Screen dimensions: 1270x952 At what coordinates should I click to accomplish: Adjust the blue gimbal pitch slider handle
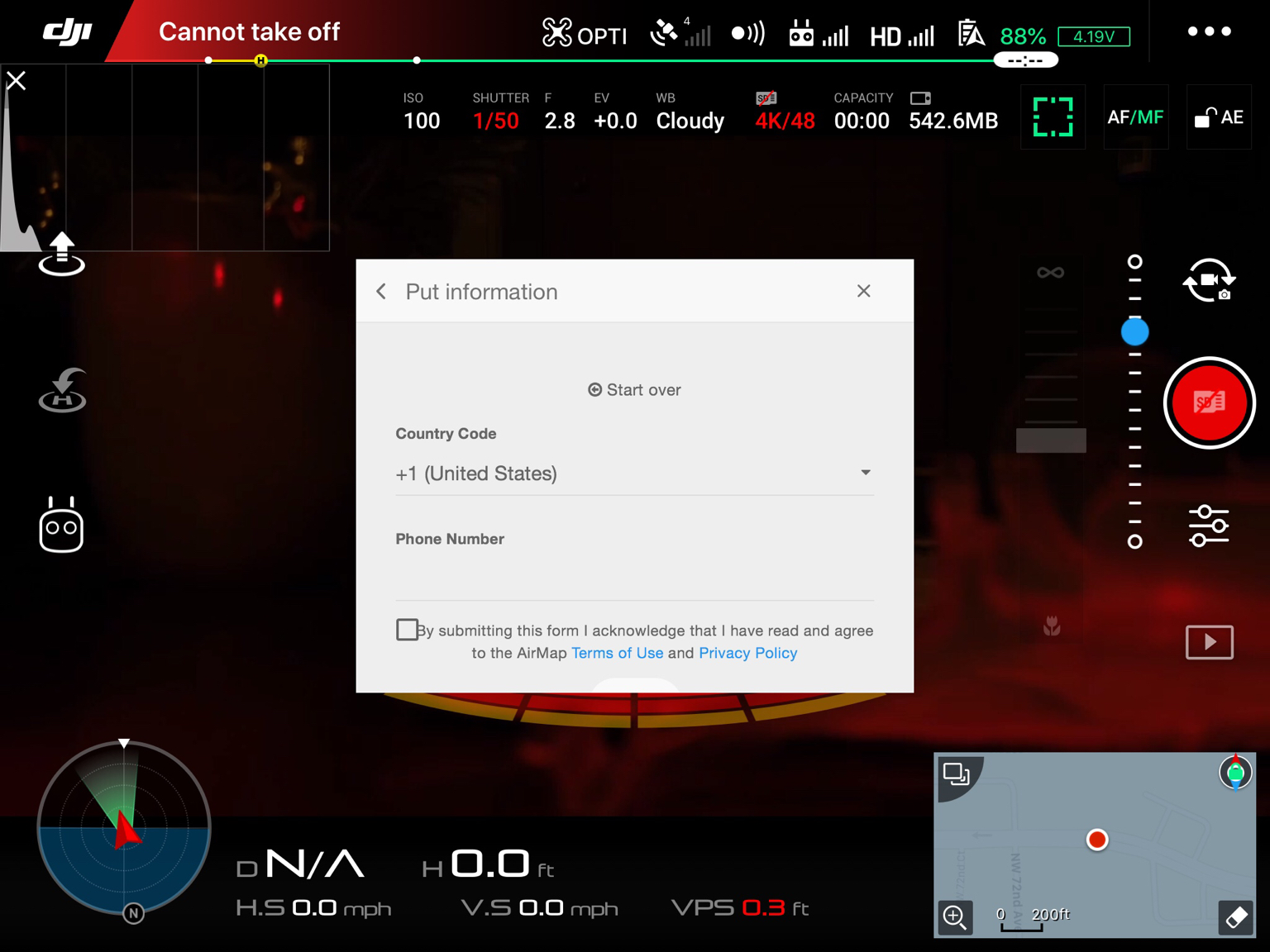tap(1134, 332)
